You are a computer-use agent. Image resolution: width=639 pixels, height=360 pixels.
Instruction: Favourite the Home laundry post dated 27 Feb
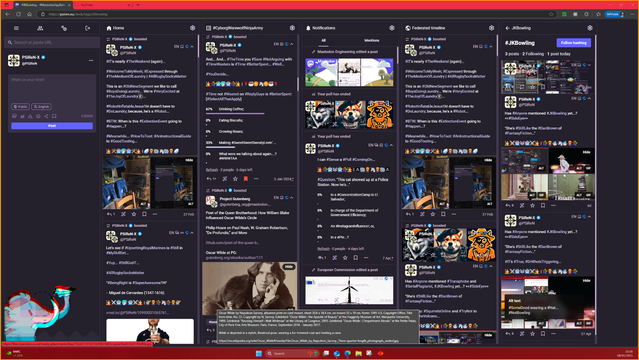(134, 214)
